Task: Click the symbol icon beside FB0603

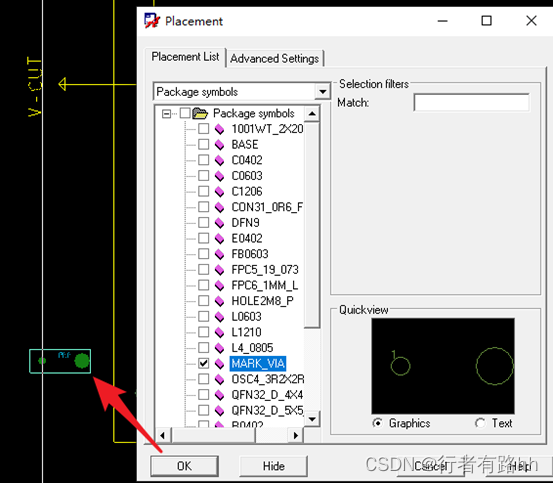Action: coord(219,254)
